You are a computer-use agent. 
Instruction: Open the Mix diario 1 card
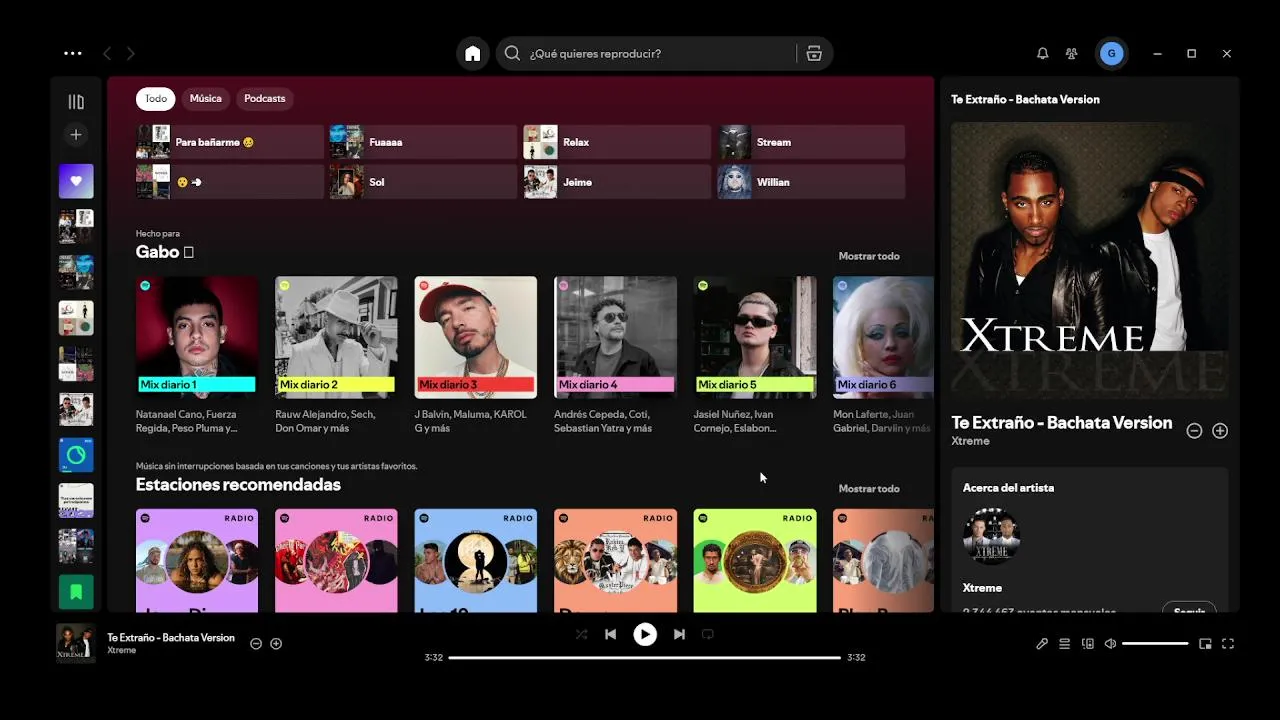(197, 356)
